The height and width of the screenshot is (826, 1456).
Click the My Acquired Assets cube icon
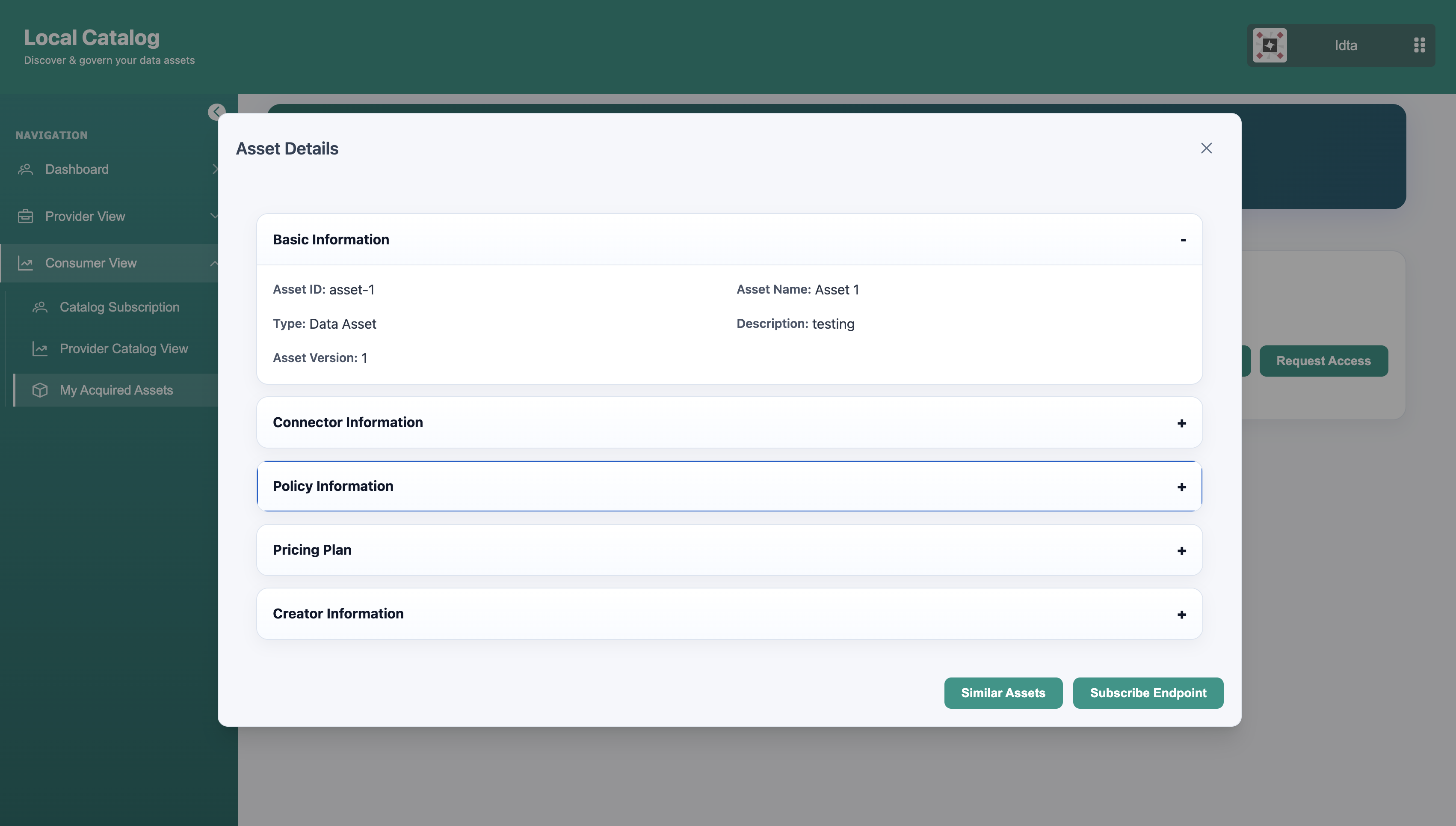pos(40,390)
